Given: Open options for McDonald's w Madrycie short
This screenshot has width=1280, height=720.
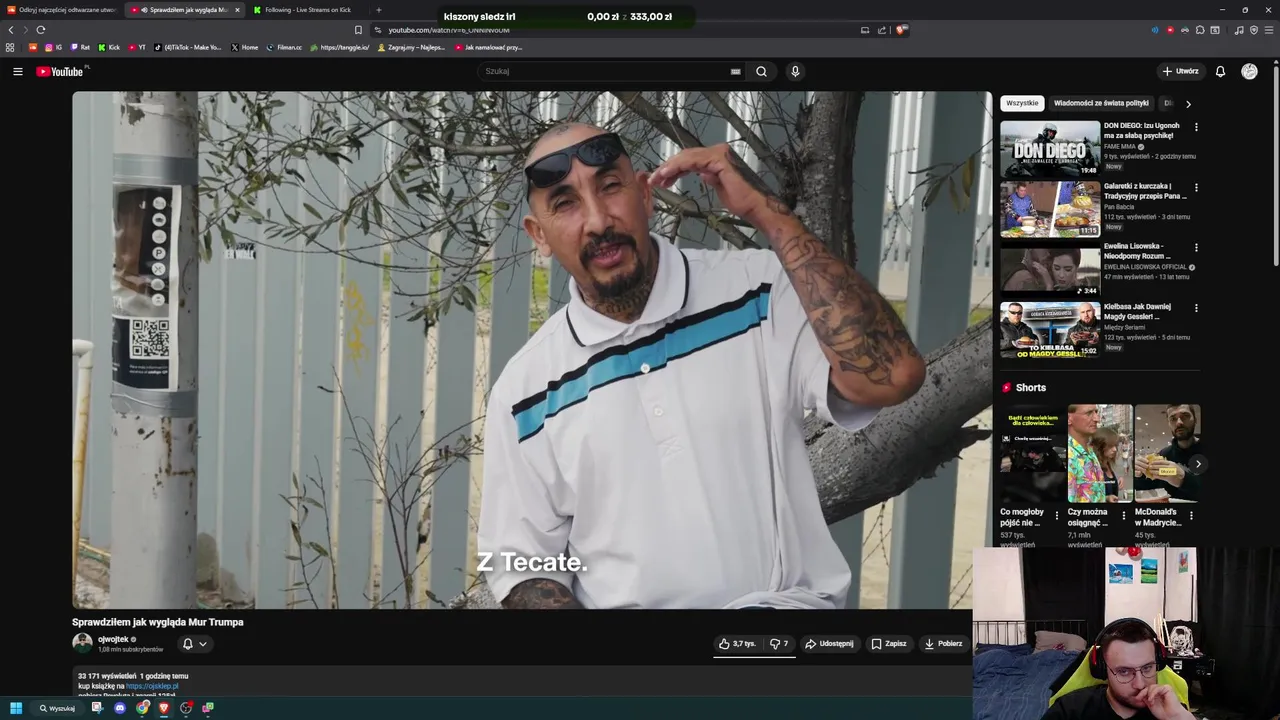Looking at the screenshot, I should (x=1191, y=516).
